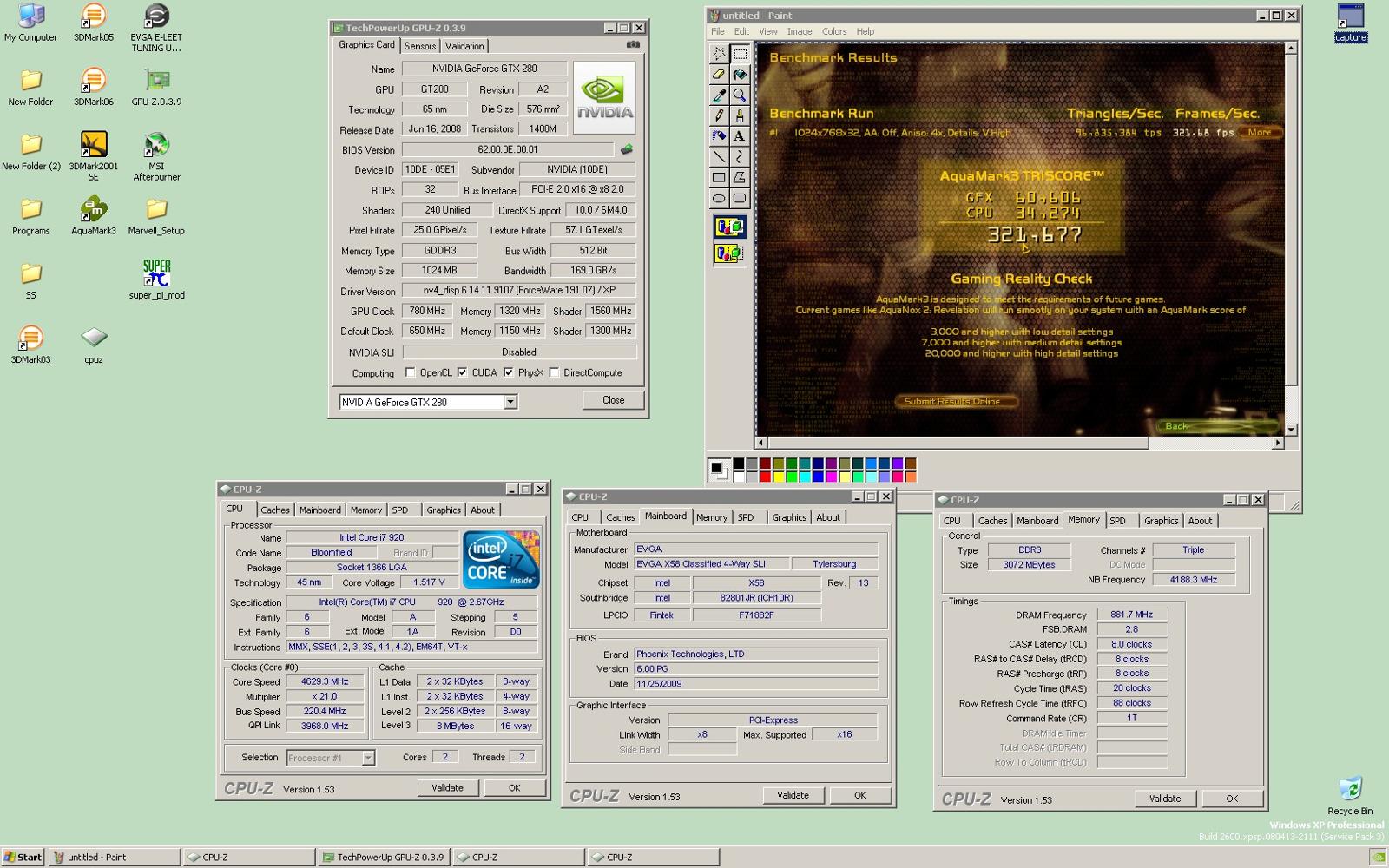The height and width of the screenshot is (868, 1389).
Task: Pick the Polygon shape tool
Action: click(740, 178)
